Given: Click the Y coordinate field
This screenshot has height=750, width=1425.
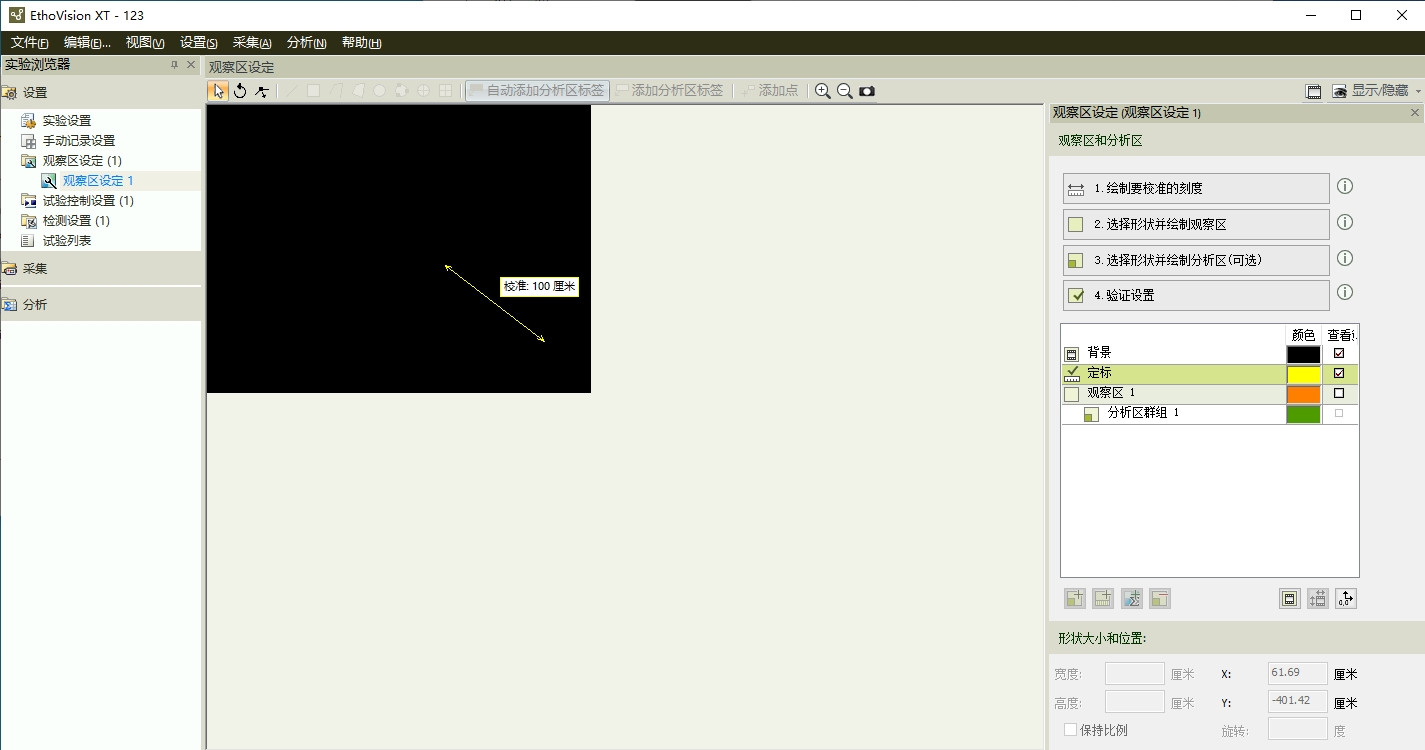Looking at the screenshot, I should 1298,701.
